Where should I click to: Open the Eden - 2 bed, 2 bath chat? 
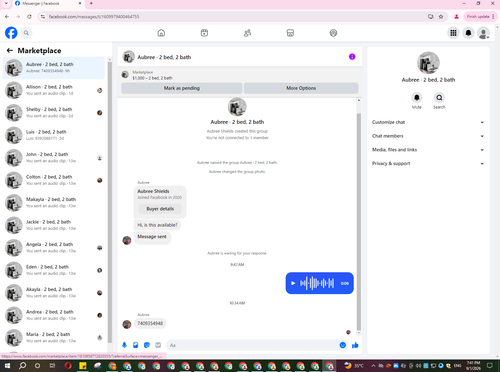pyautogui.click(x=54, y=270)
